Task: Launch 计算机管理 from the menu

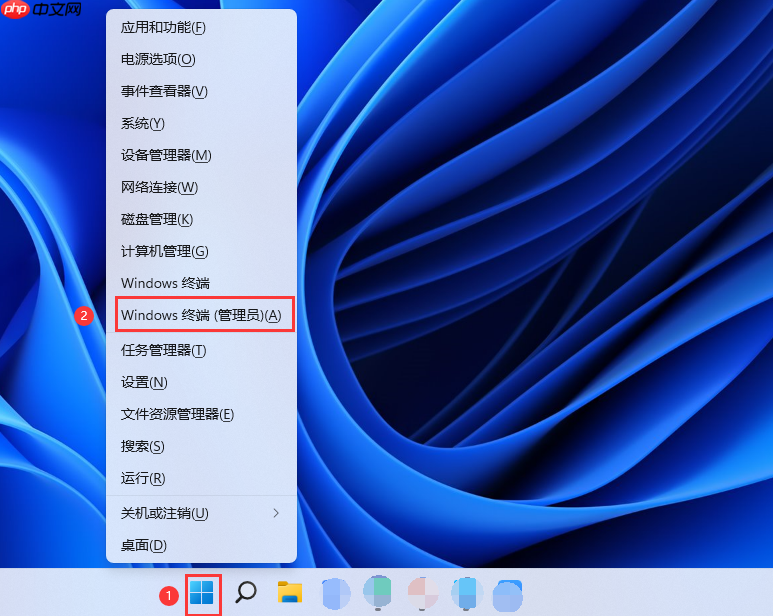Action: click(x=165, y=251)
